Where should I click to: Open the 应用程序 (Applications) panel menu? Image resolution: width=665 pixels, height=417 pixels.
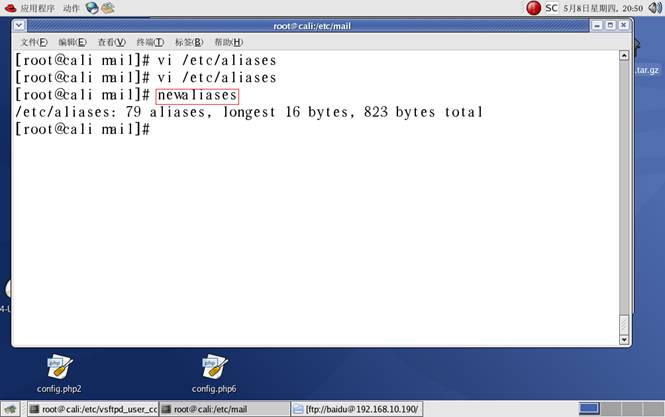[30, 8]
